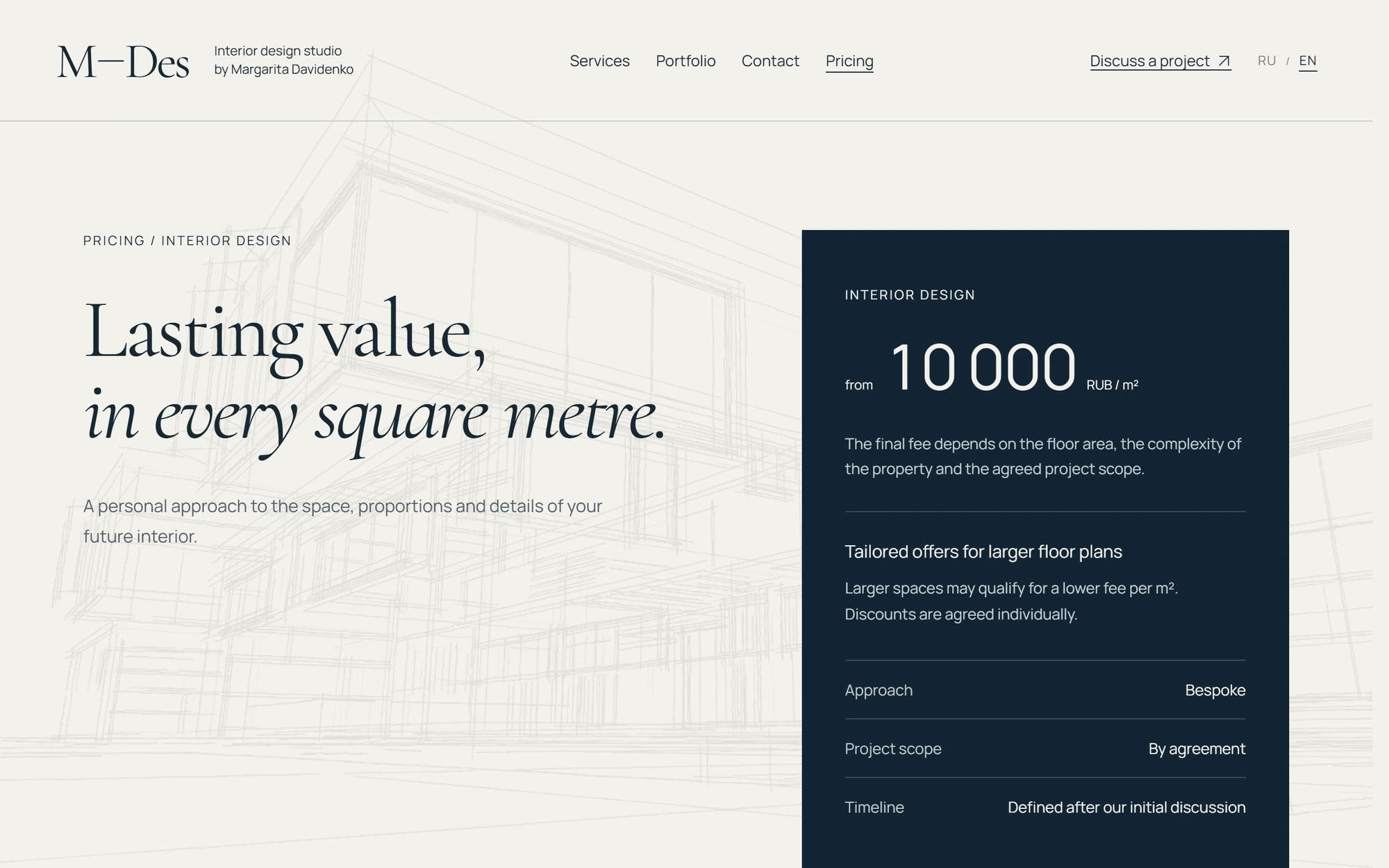Click 'Defined after our initial discussion'

coord(1126,807)
